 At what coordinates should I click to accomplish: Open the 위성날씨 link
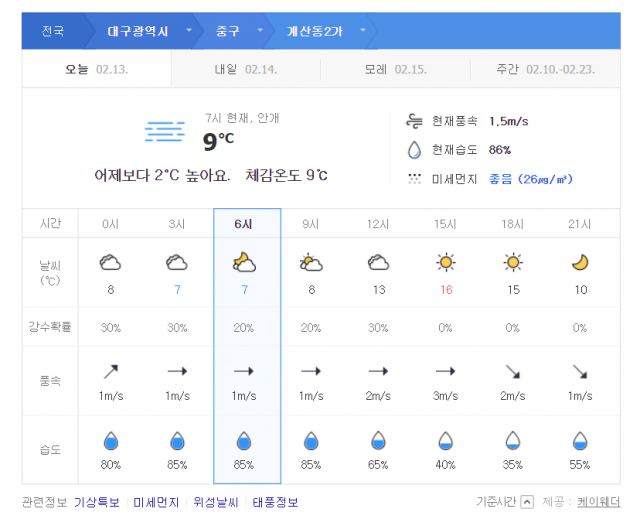tap(216, 502)
